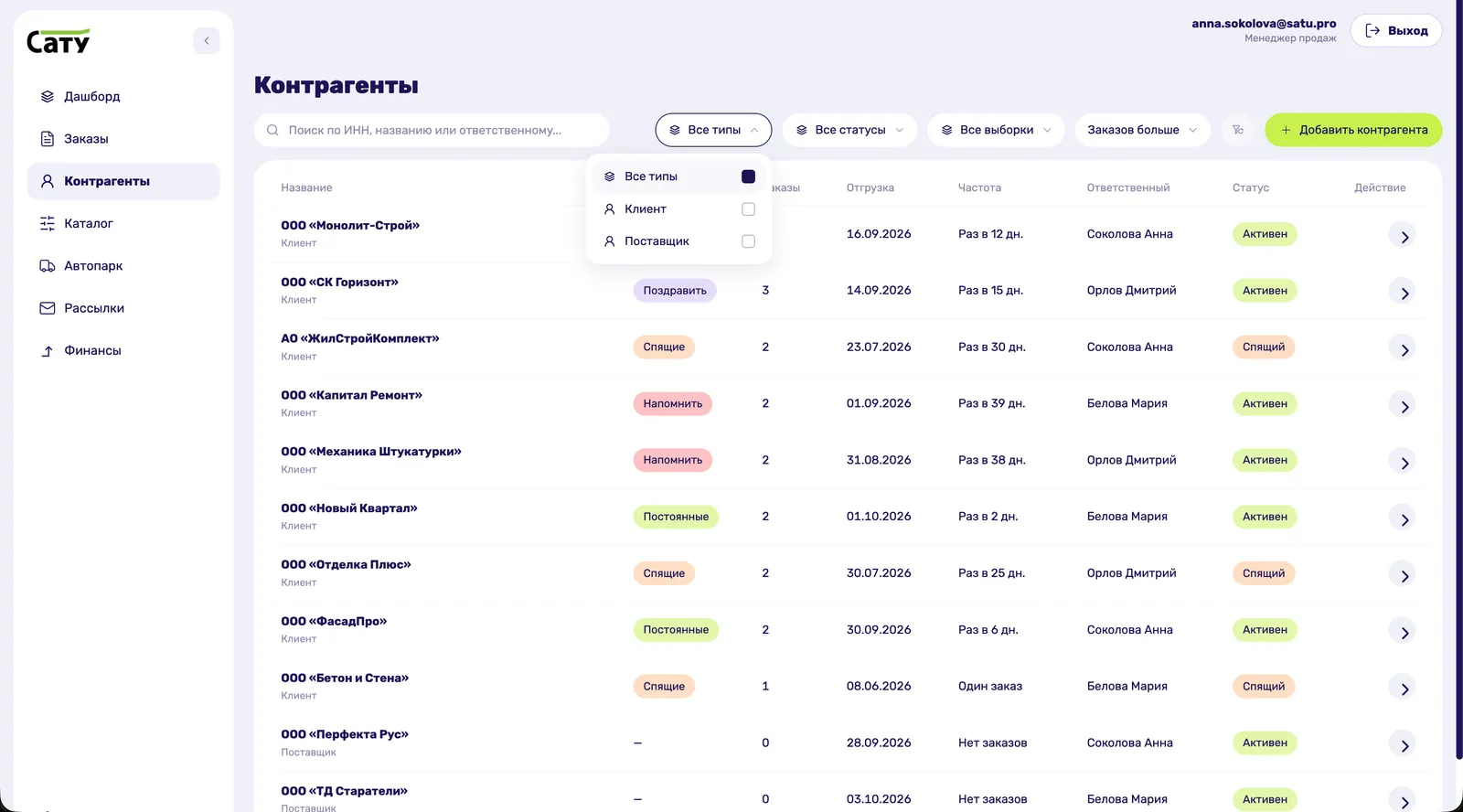
Task: Open the row arrow for АО «ЖилСтройКомплект»
Action: tap(1404, 349)
